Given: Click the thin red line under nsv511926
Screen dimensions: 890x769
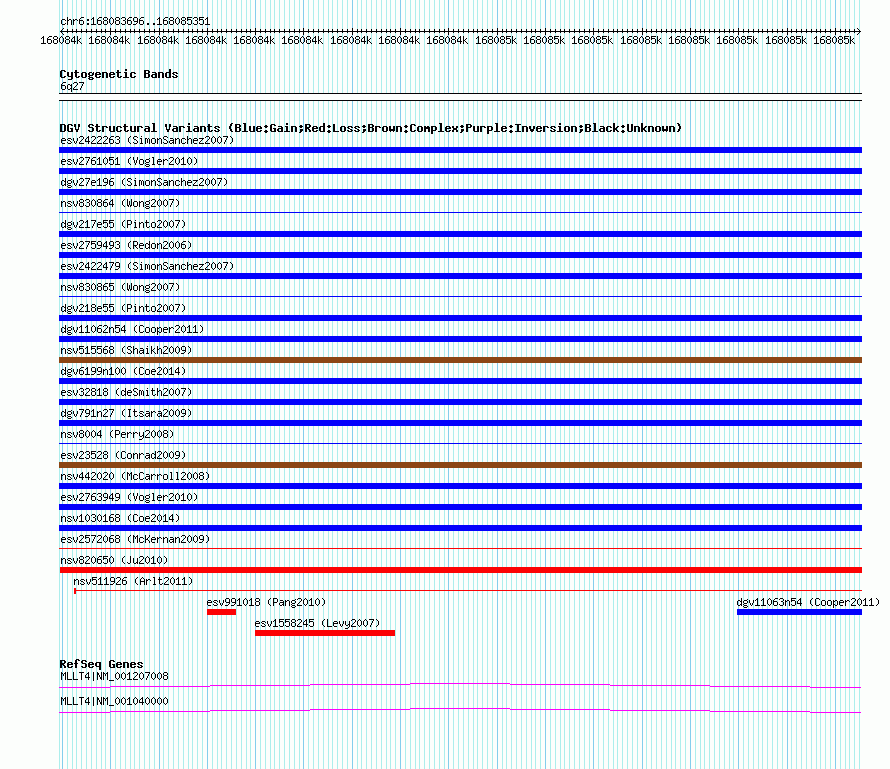Looking at the screenshot, I should (x=468, y=591).
